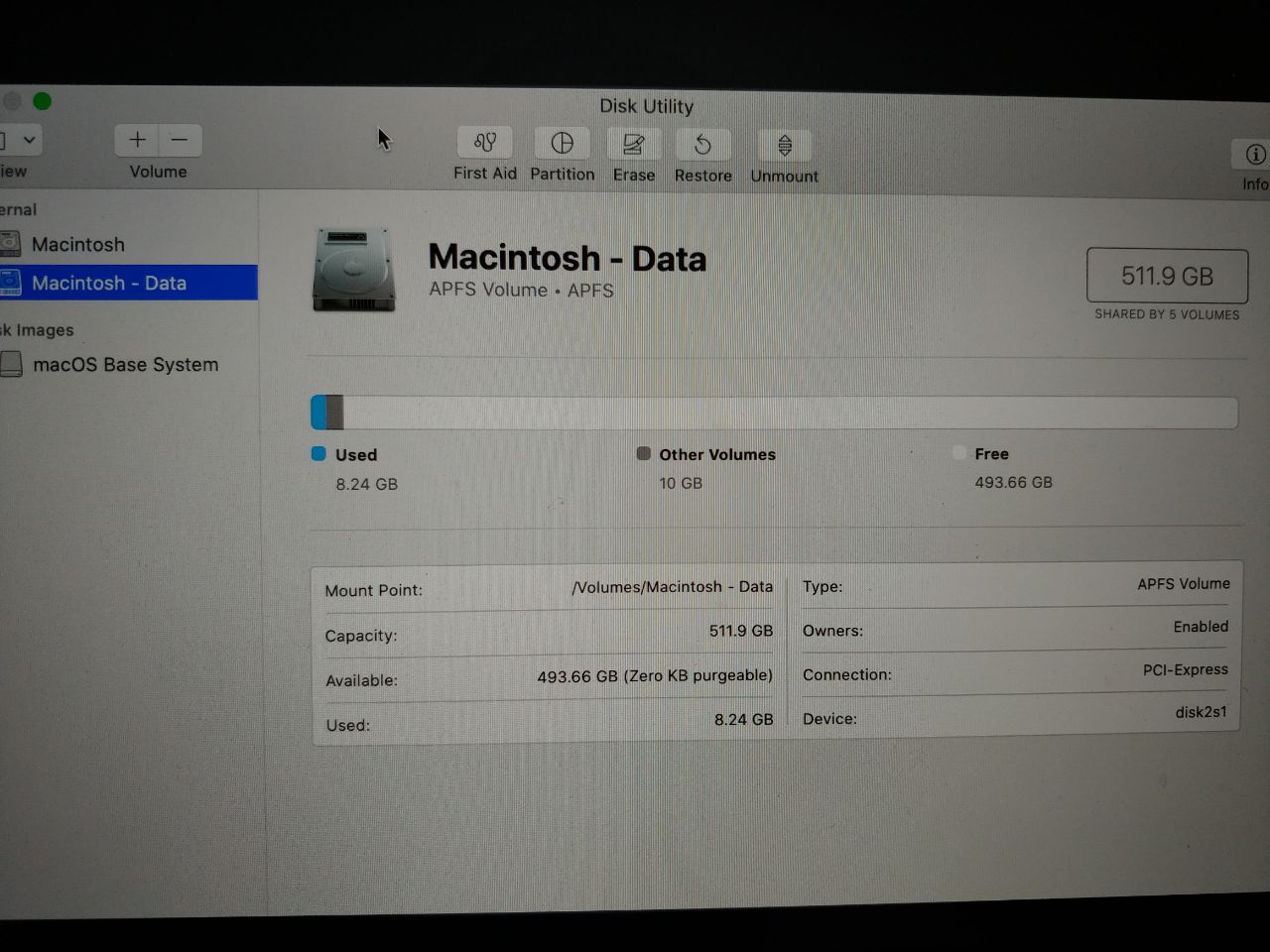Image resolution: width=1270 pixels, height=952 pixels.
Task: Click the large hard drive icon
Action: pos(353,270)
